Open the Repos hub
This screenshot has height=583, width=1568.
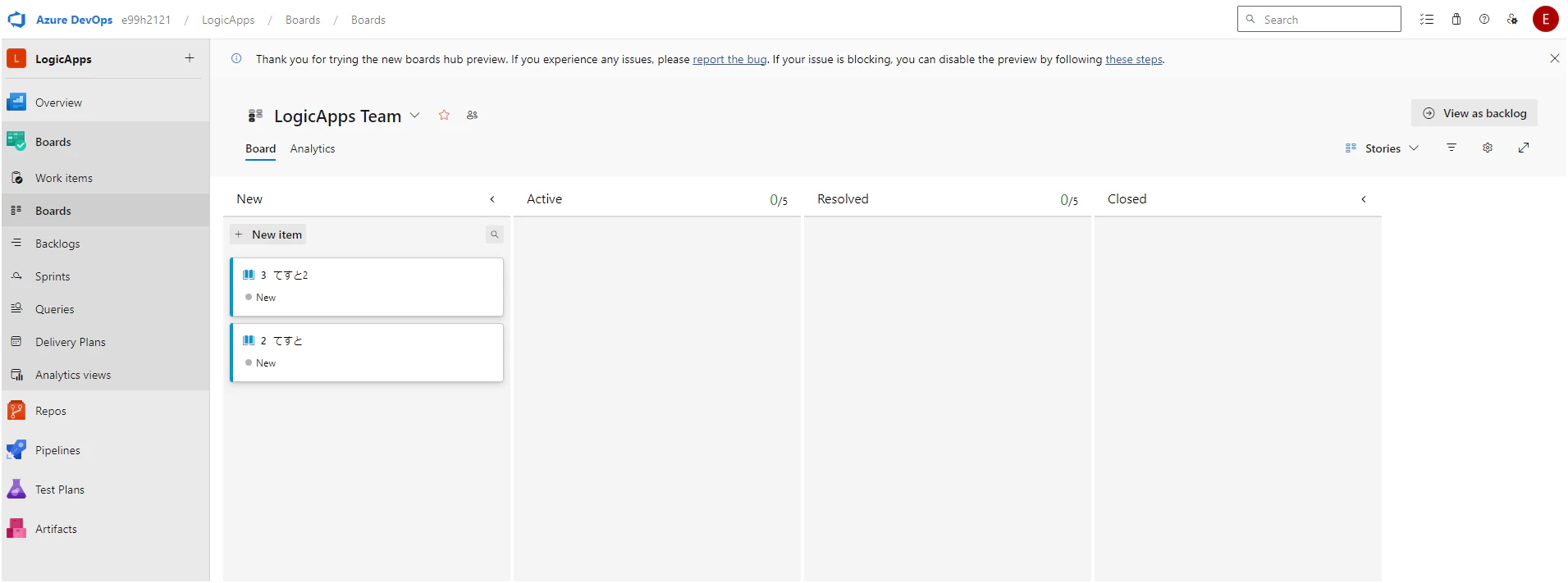(x=105, y=411)
